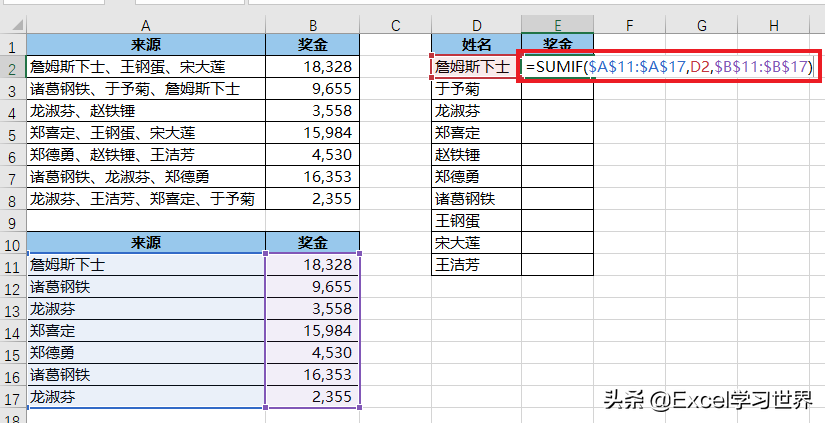Select column F header

coord(629,25)
